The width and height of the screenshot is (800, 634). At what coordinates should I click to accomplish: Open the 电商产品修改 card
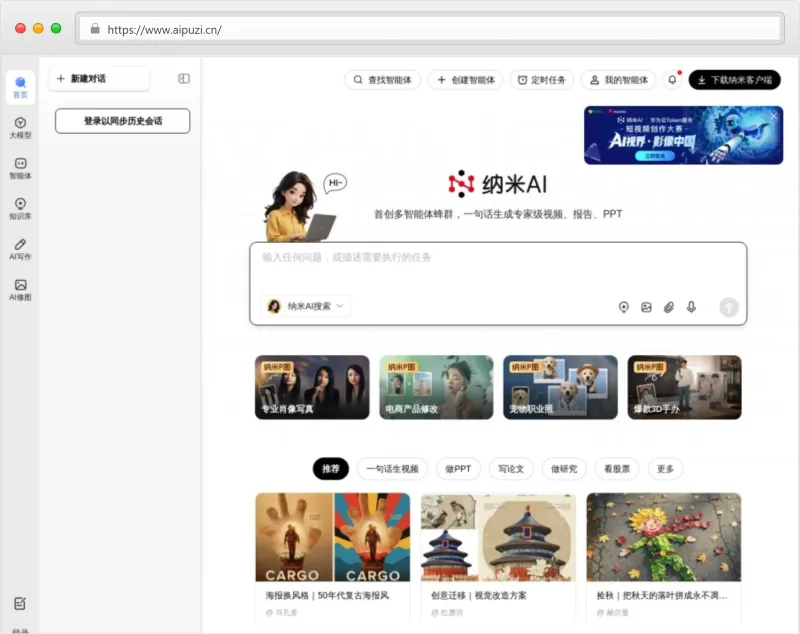pos(436,387)
